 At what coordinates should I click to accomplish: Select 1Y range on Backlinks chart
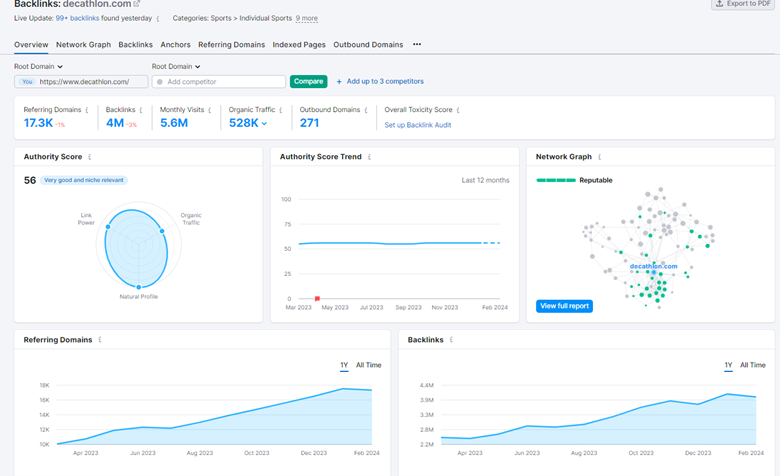(x=729, y=365)
